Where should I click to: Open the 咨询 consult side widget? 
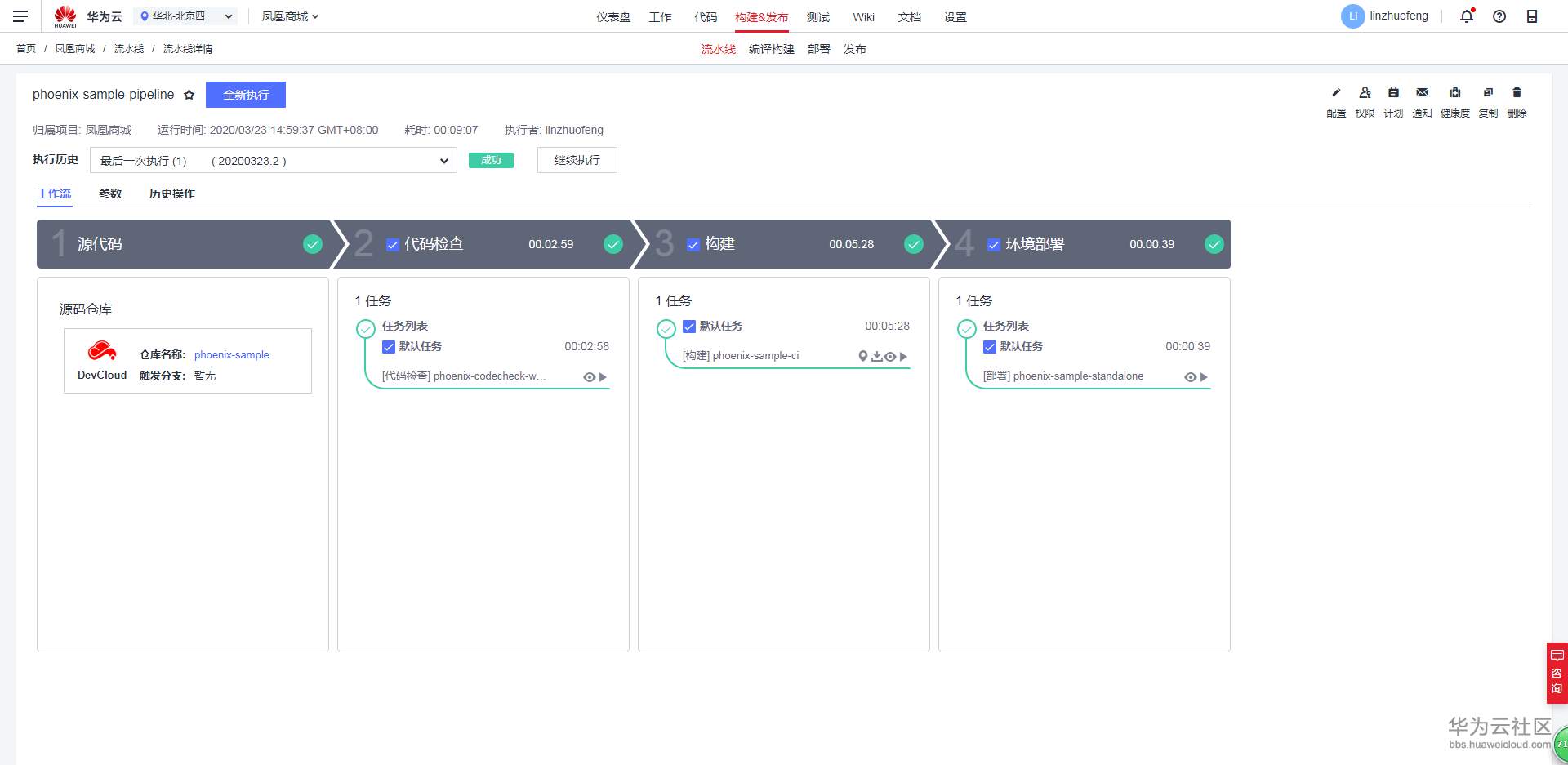point(1557,673)
